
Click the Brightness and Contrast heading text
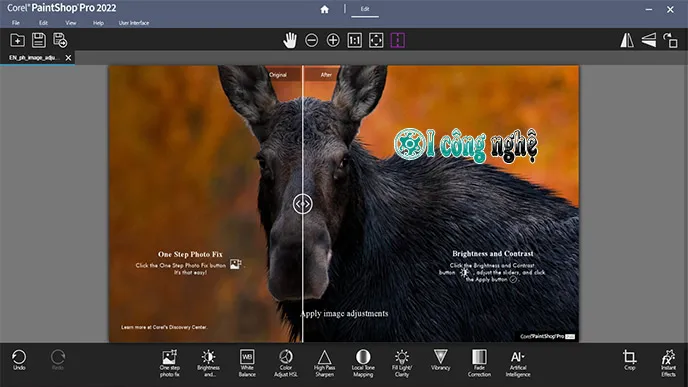(493, 253)
